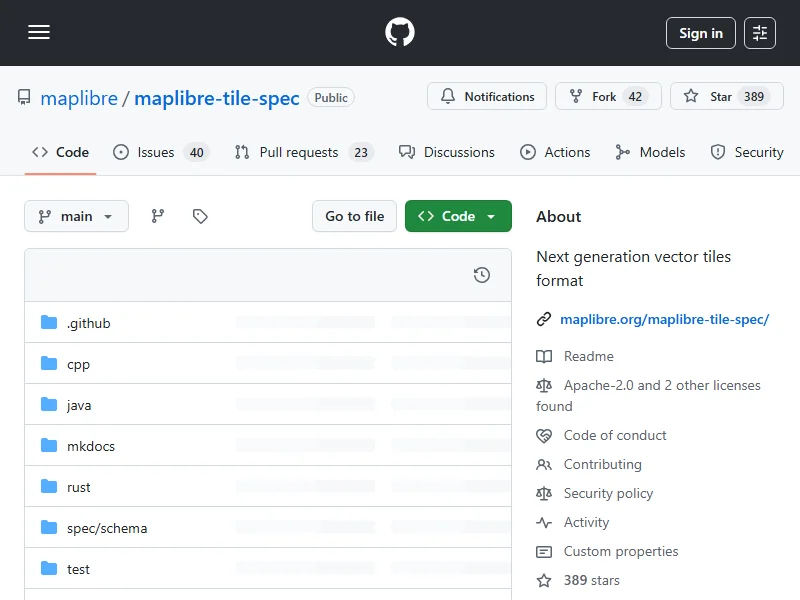This screenshot has height=600, width=800.
Task: Open the hamburger navigation menu
Action: point(39,33)
